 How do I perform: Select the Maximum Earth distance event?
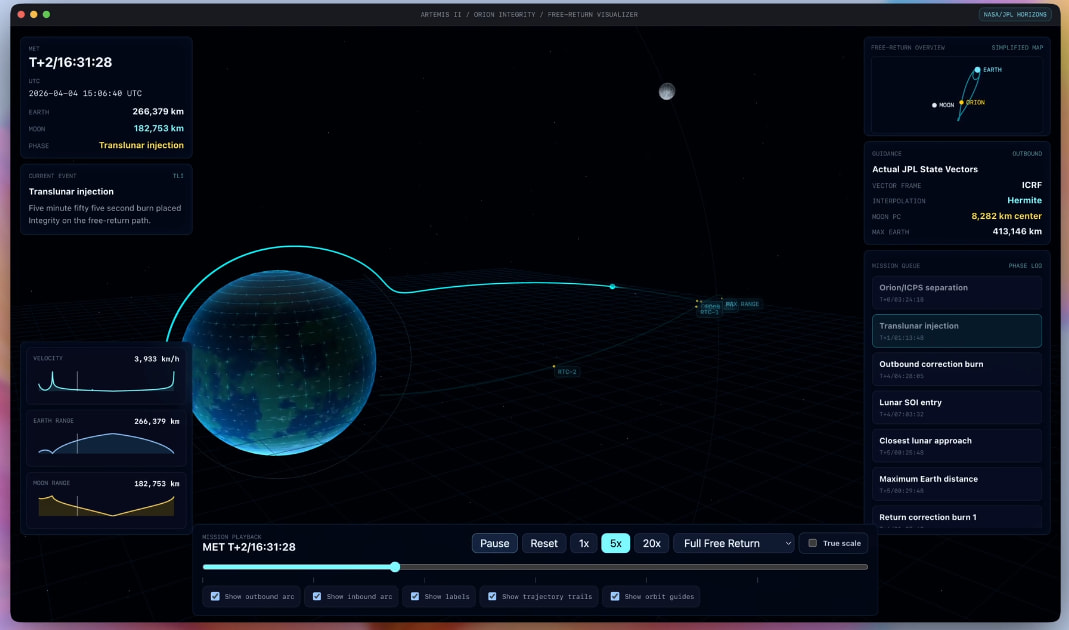coord(957,483)
